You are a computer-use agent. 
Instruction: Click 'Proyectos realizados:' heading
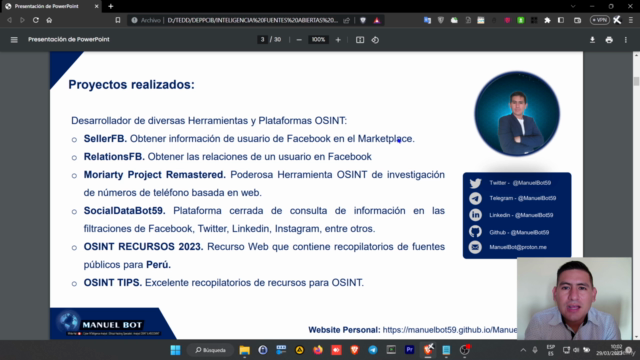click(x=131, y=84)
